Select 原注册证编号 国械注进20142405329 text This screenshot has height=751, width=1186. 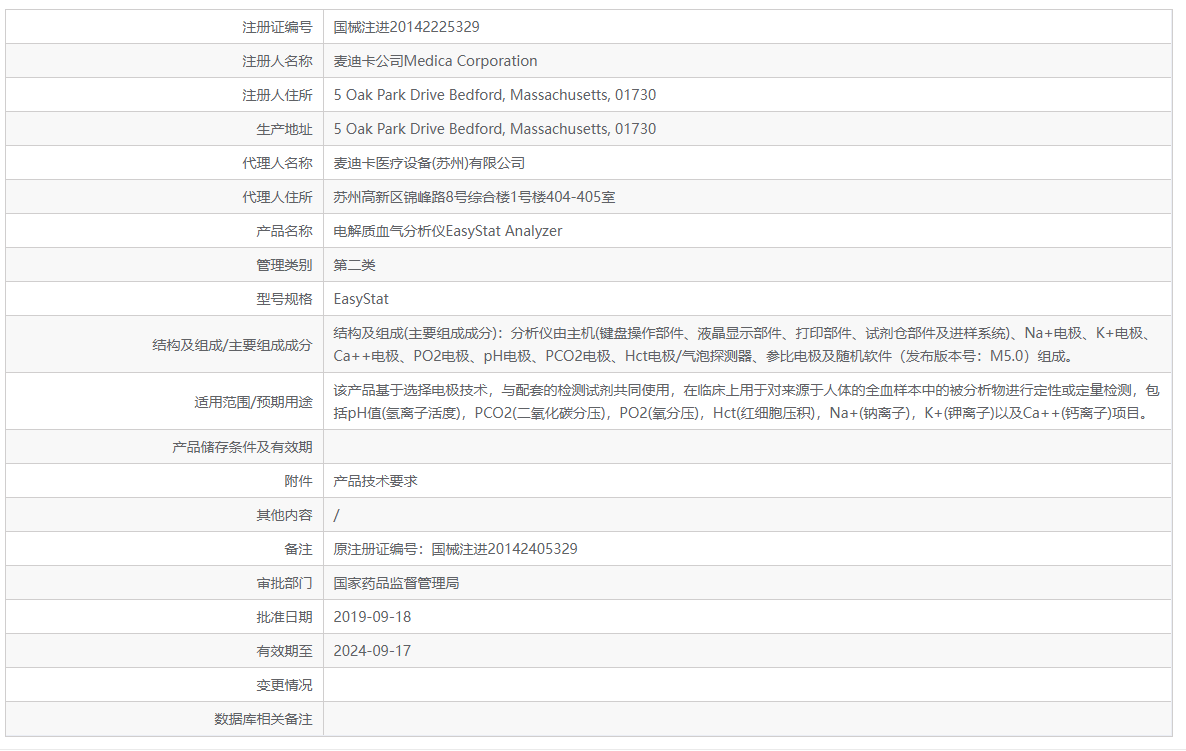point(455,549)
